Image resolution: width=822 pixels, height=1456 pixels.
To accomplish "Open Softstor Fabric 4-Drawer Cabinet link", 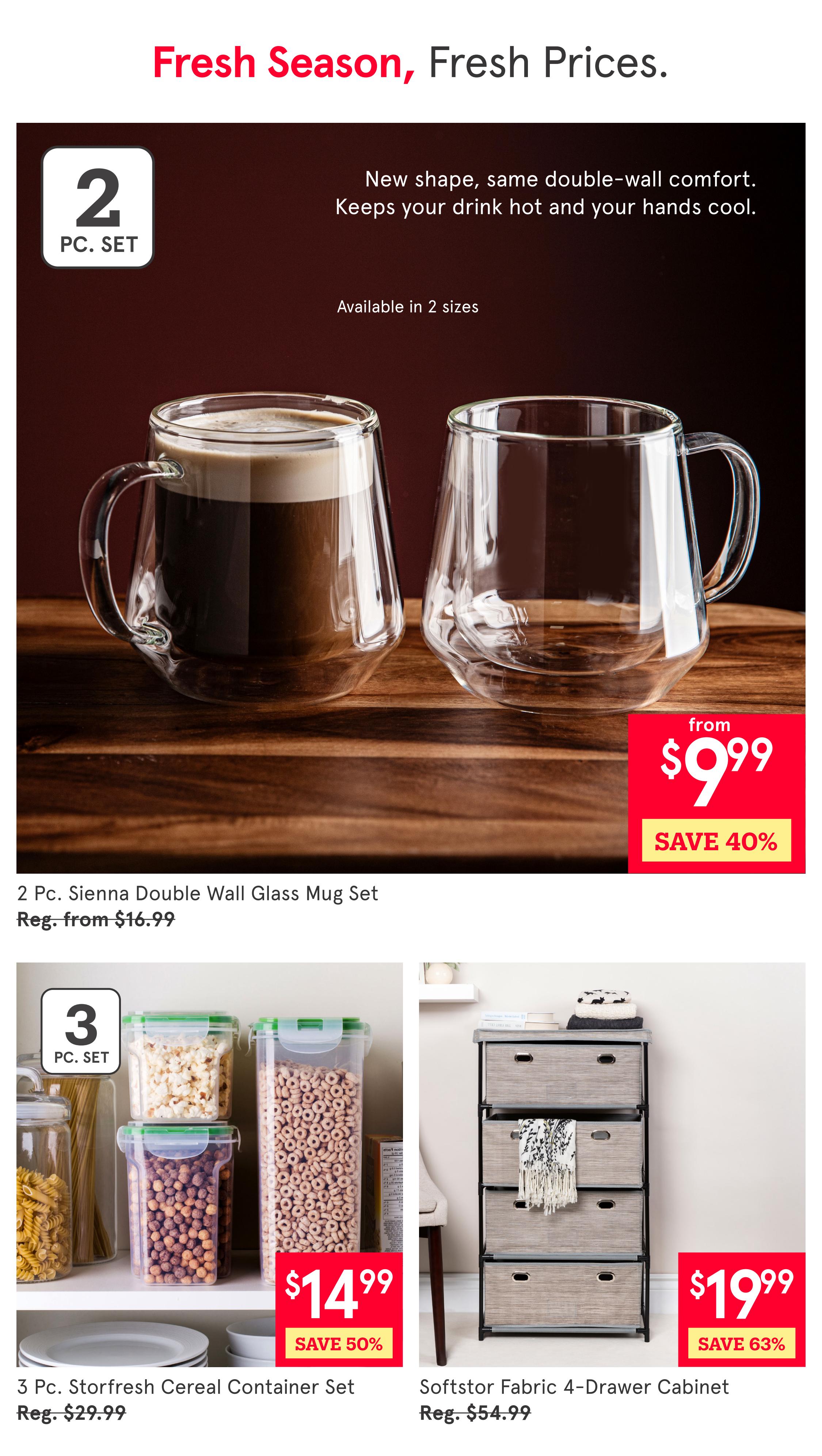I will (x=574, y=1387).
